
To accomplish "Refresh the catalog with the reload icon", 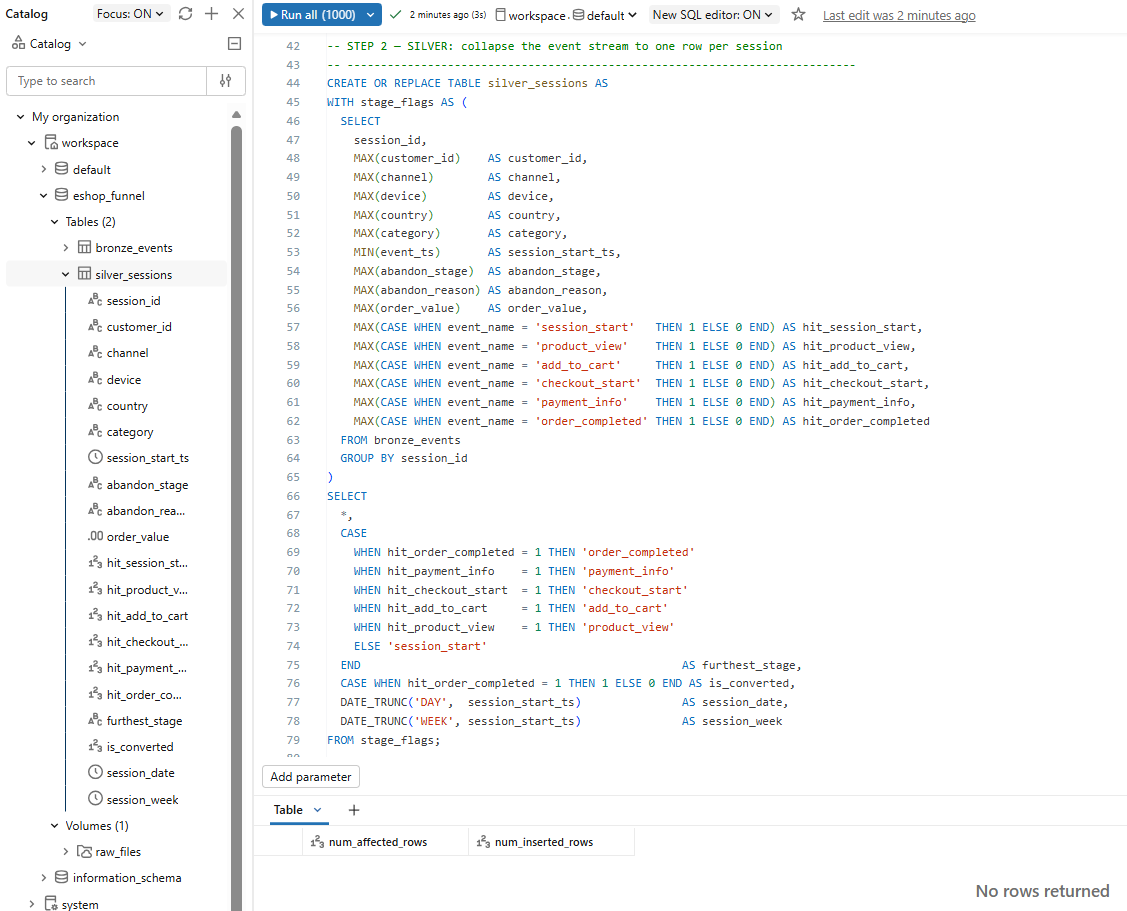I will pyautogui.click(x=185, y=14).
